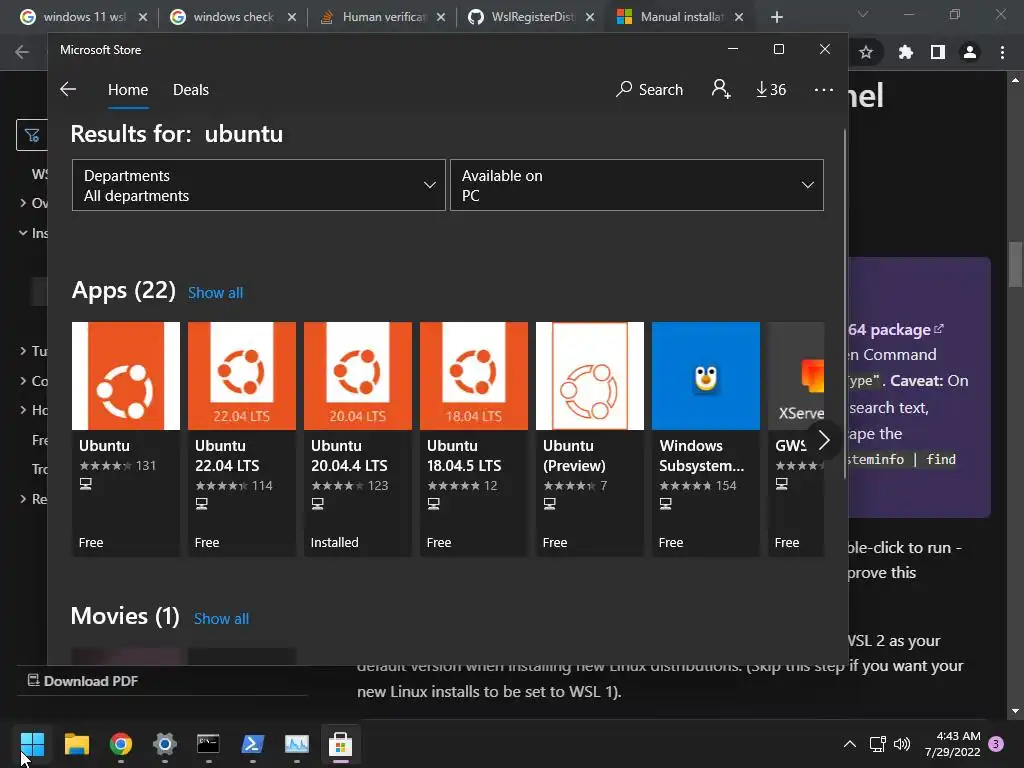Image resolution: width=1024 pixels, height=768 pixels.
Task: Switch to the 'windows 11 wsl' Chrome tab
Action: tap(83, 17)
